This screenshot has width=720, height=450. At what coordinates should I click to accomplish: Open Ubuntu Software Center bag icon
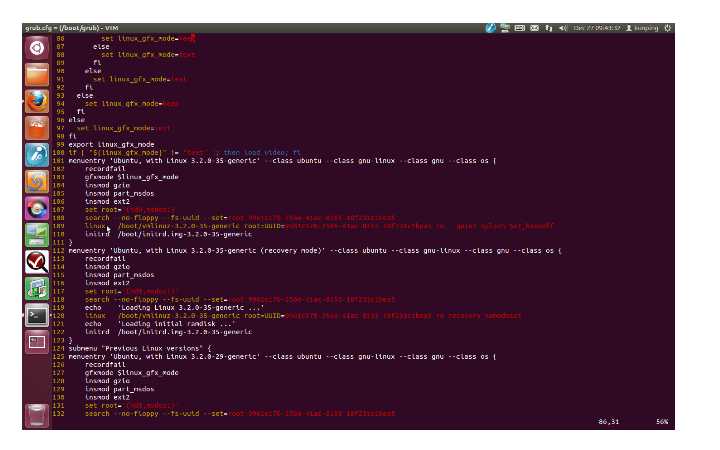[x=37, y=128]
